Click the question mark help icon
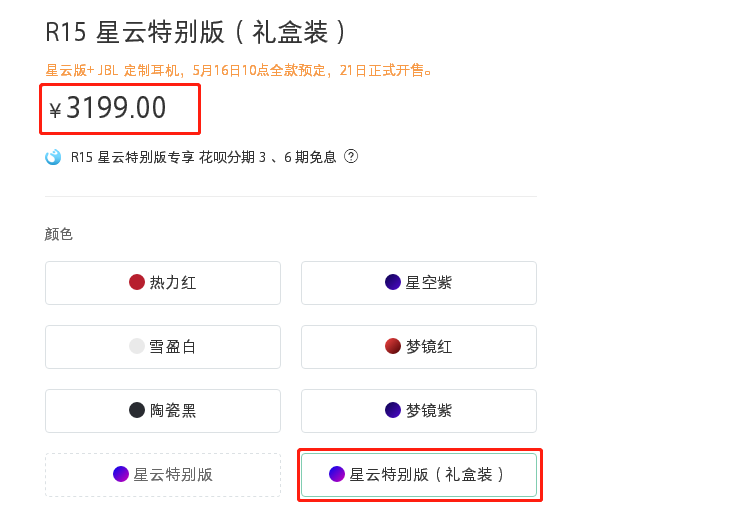Viewport: 742px width, 513px height. point(351,157)
